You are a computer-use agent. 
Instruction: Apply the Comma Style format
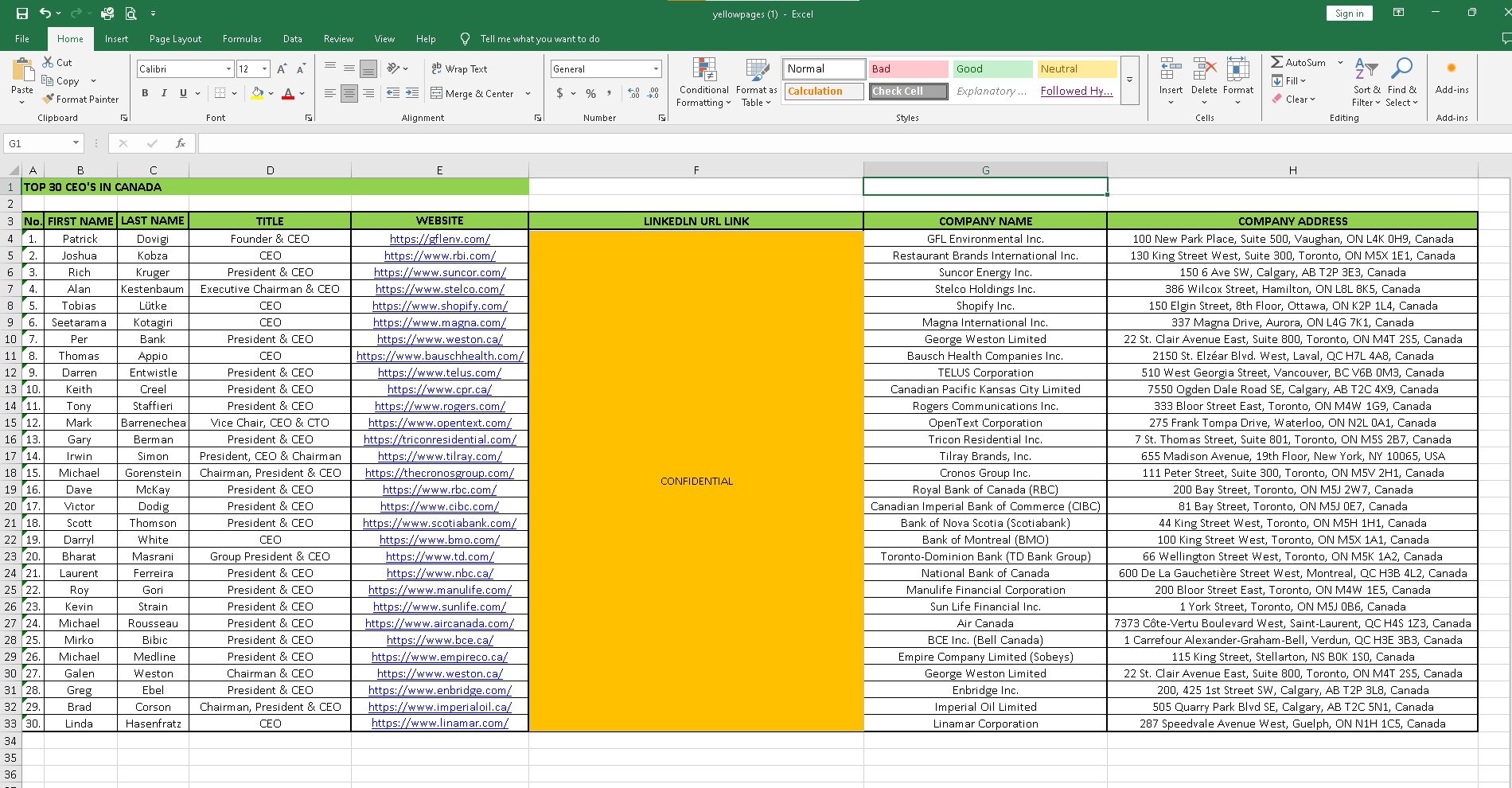pos(610,93)
